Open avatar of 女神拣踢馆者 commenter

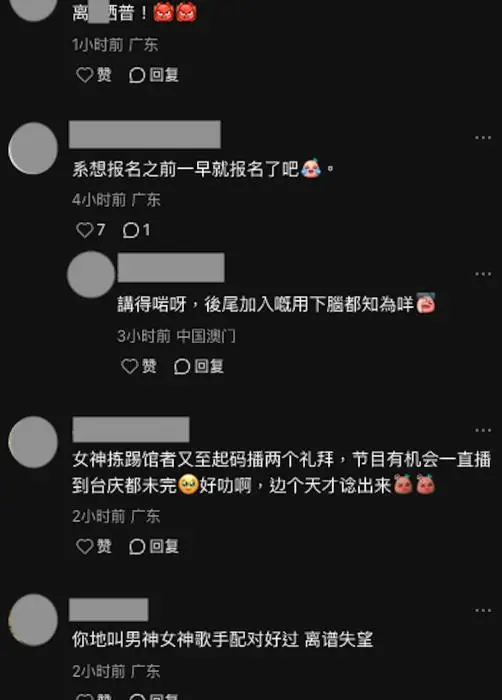click(33, 442)
